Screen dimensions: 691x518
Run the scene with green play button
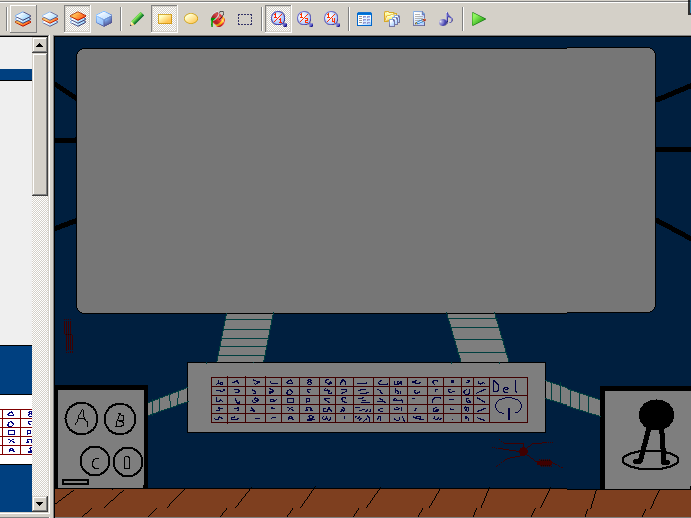479,19
